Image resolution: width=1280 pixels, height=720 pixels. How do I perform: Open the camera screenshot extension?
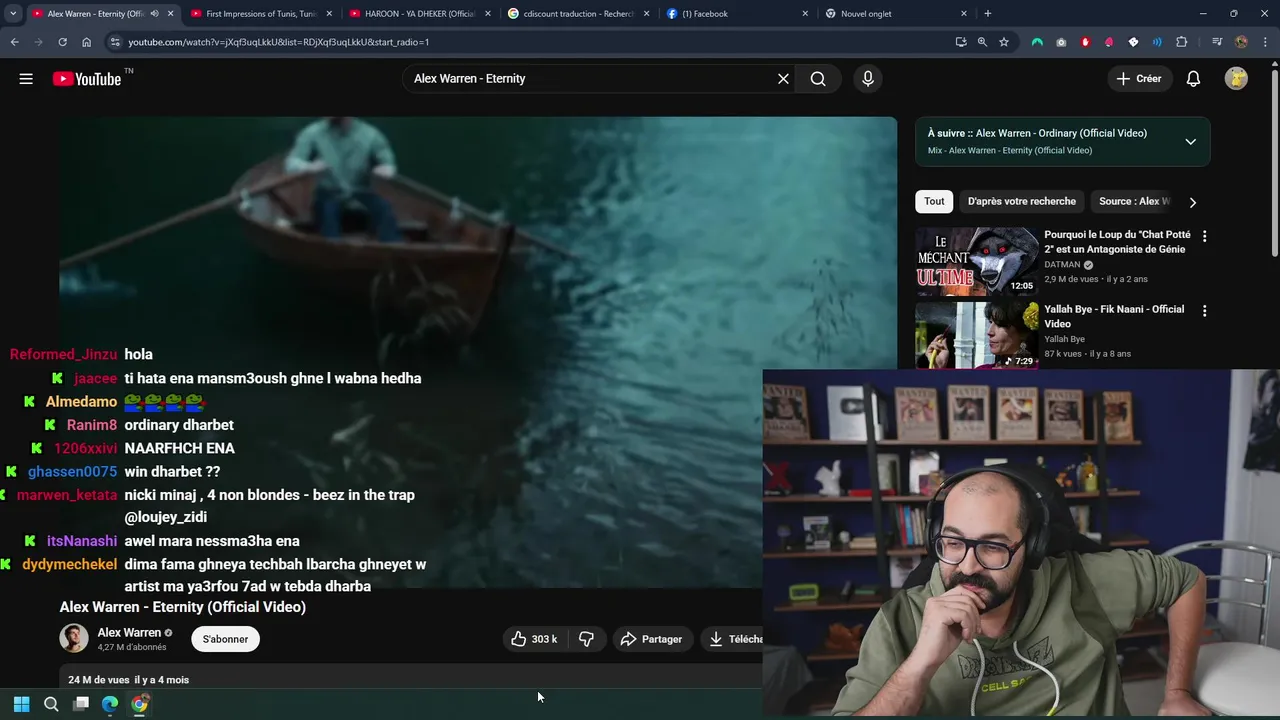[x=1061, y=42]
